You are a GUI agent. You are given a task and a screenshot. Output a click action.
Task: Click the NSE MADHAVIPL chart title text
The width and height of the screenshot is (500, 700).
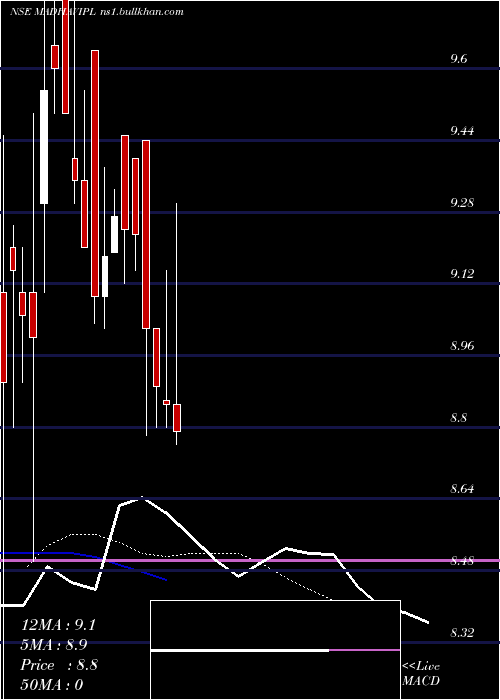coord(96,12)
